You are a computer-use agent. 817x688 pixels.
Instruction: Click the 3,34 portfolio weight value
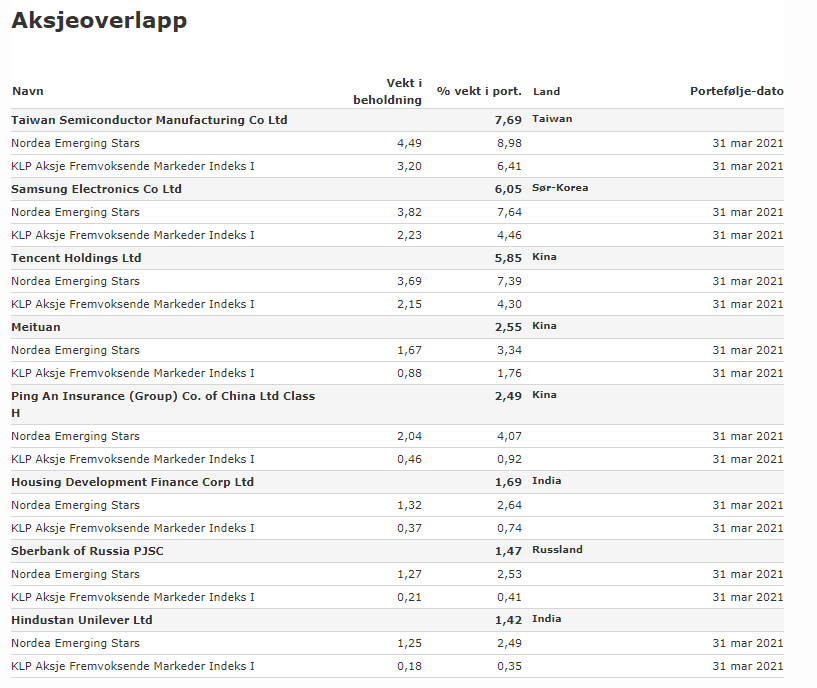pyautogui.click(x=509, y=350)
